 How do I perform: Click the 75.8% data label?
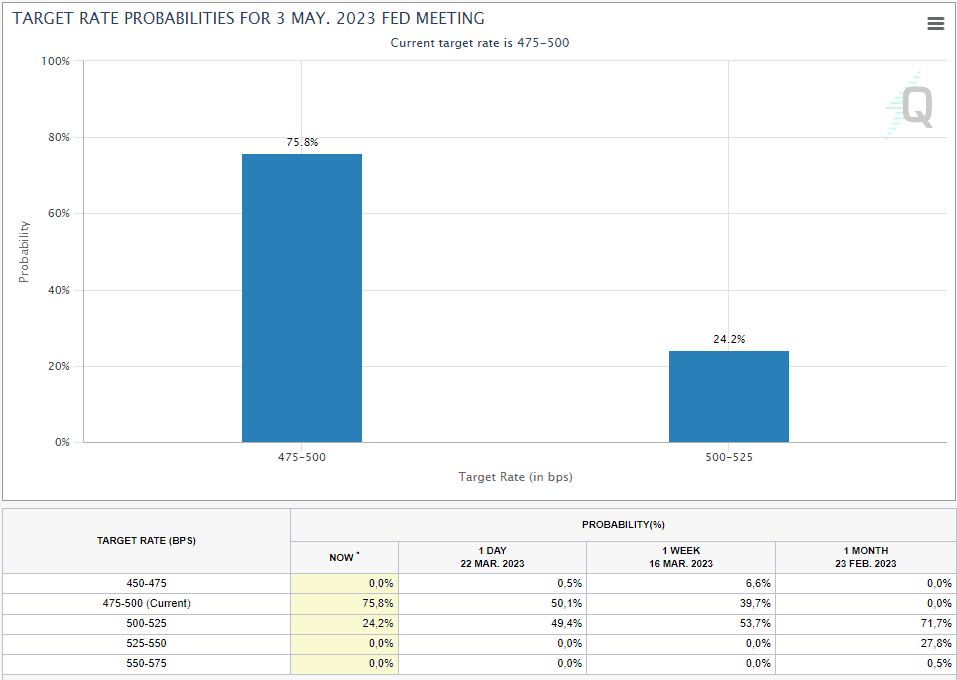[301, 143]
